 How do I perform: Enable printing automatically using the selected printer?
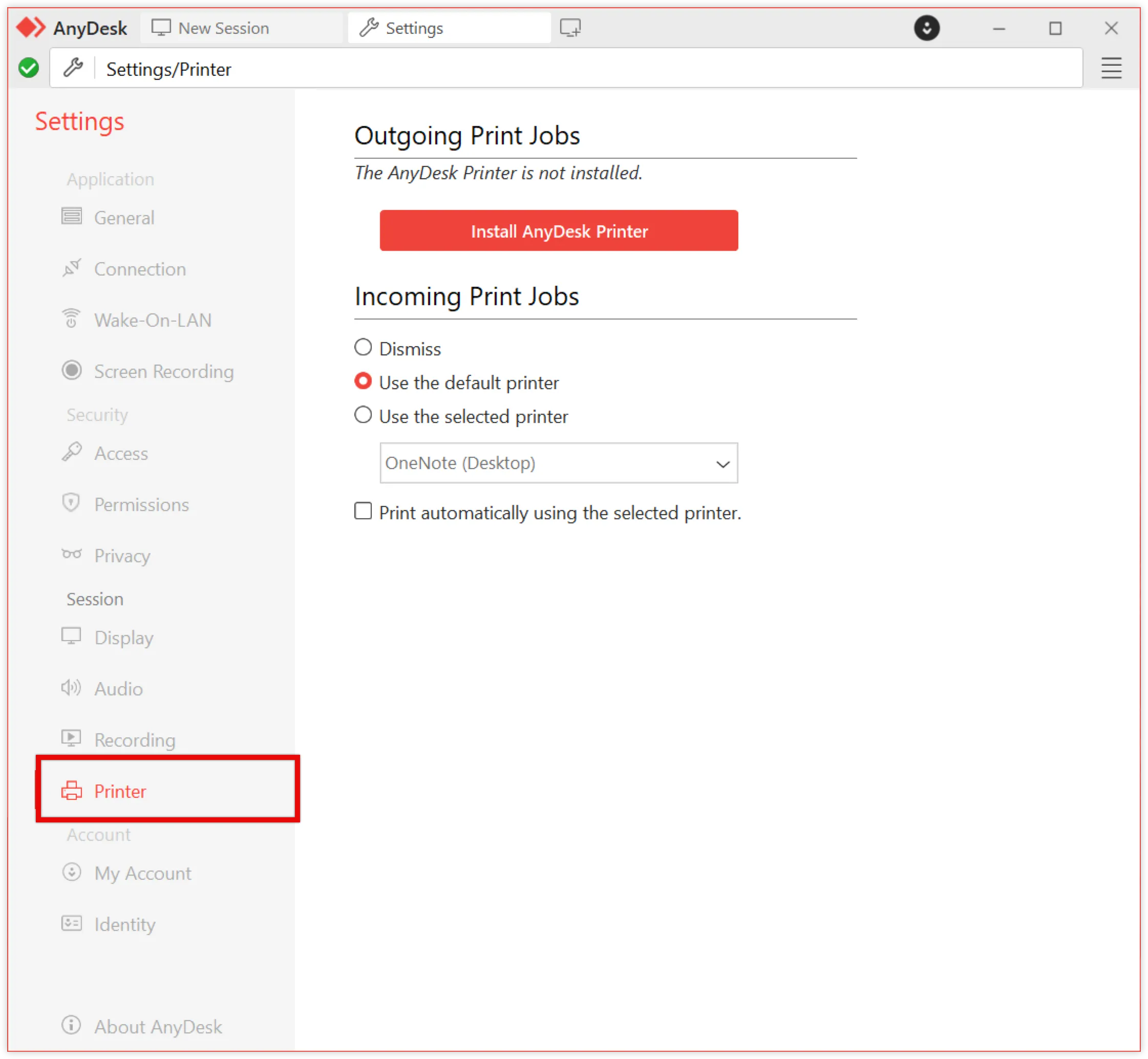(363, 512)
